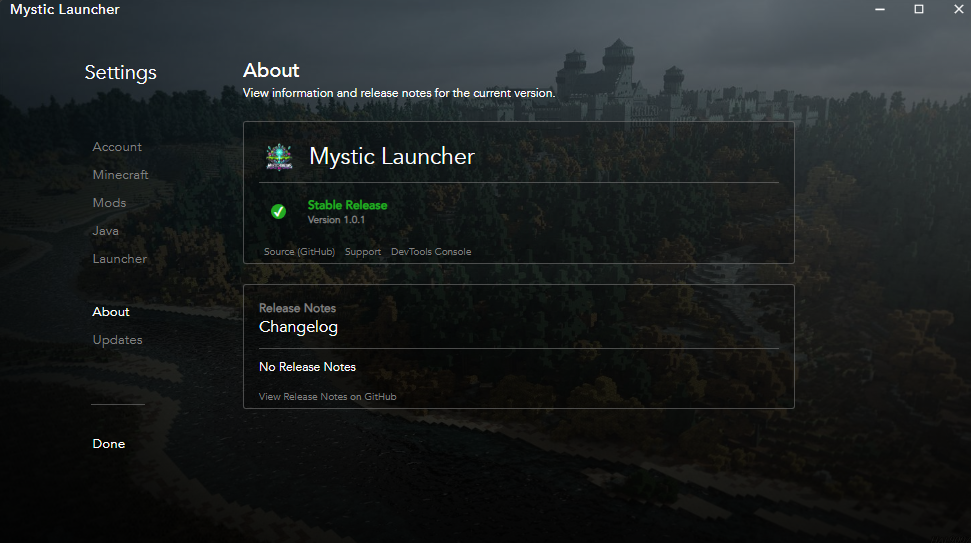Switch to the Mods settings tab
This screenshot has width=971, height=543.
click(x=109, y=202)
